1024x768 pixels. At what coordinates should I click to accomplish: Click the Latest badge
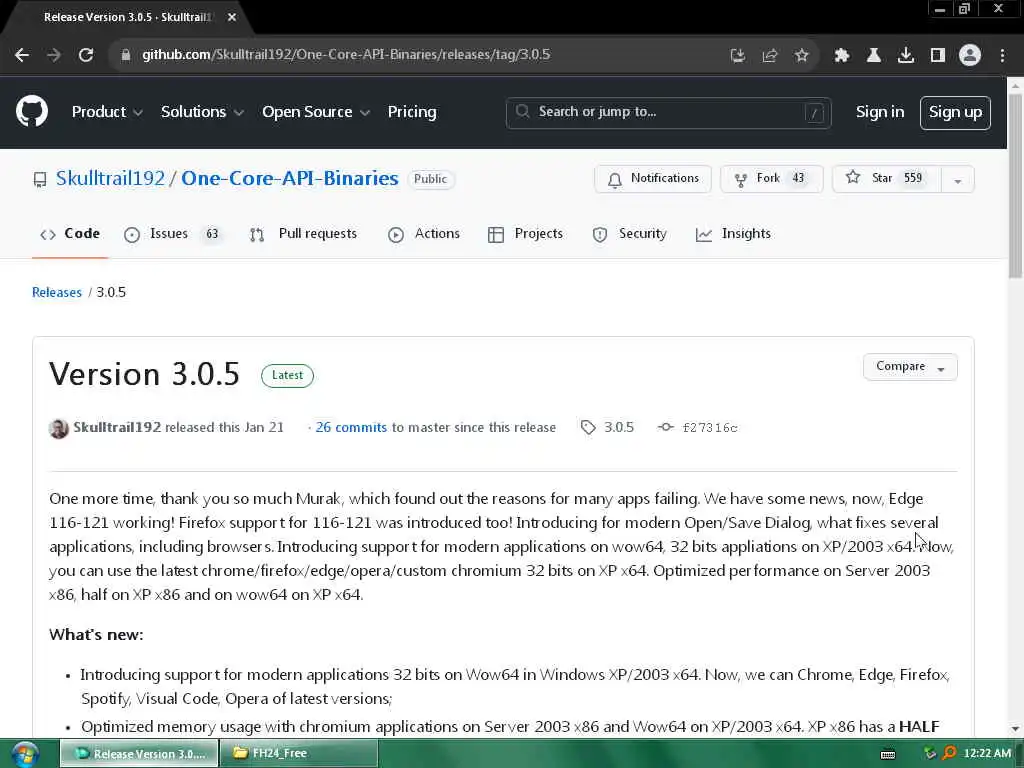click(287, 376)
